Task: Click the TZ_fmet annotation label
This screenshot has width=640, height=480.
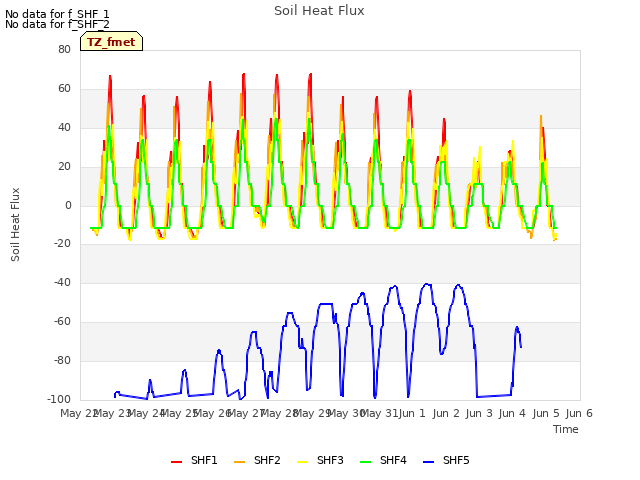Action: tap(111, 42)
